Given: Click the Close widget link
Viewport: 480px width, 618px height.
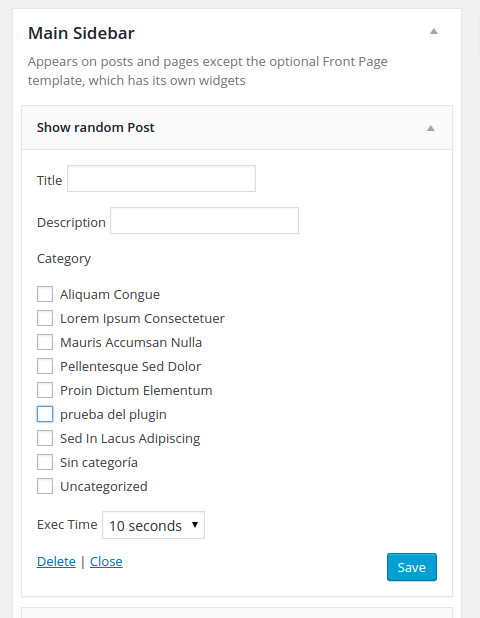Looking at the screenshot, I should [x=106, y=561].
